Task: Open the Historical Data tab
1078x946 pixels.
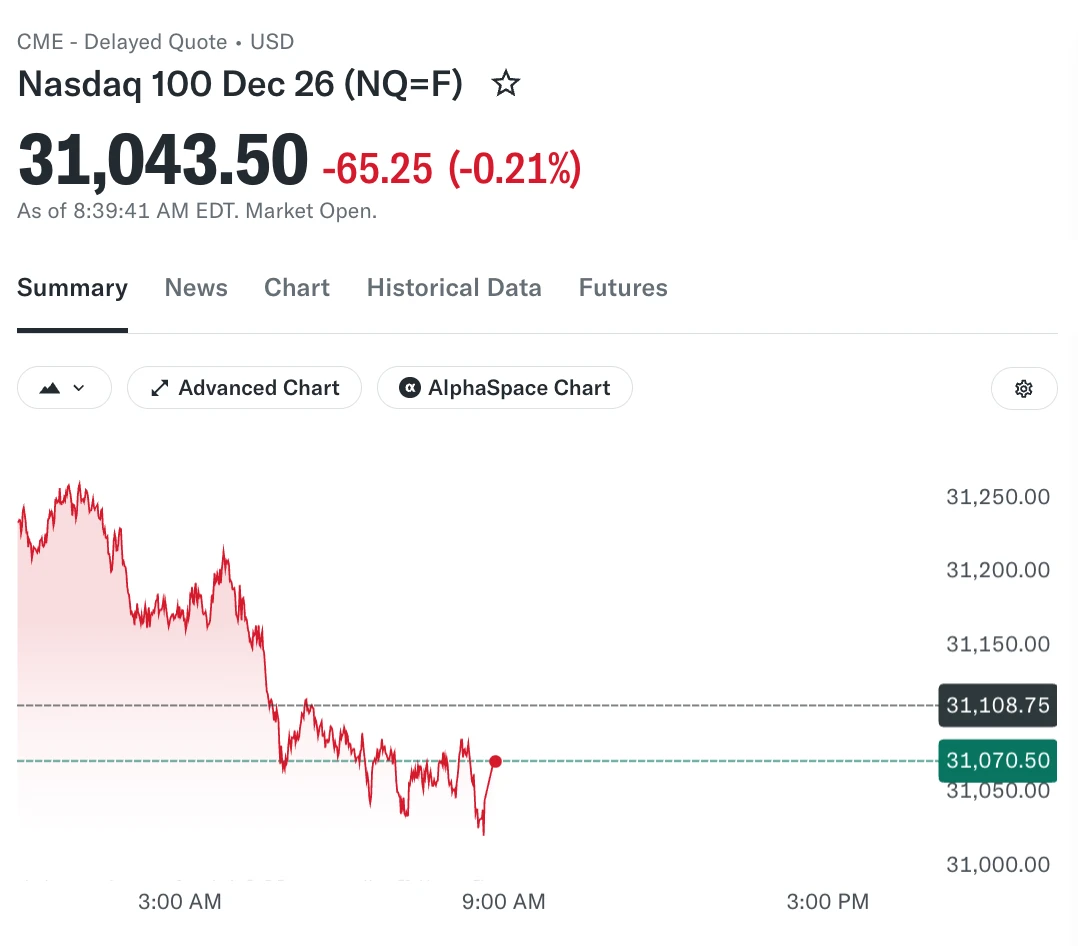Action: click(x=454, y=287)
